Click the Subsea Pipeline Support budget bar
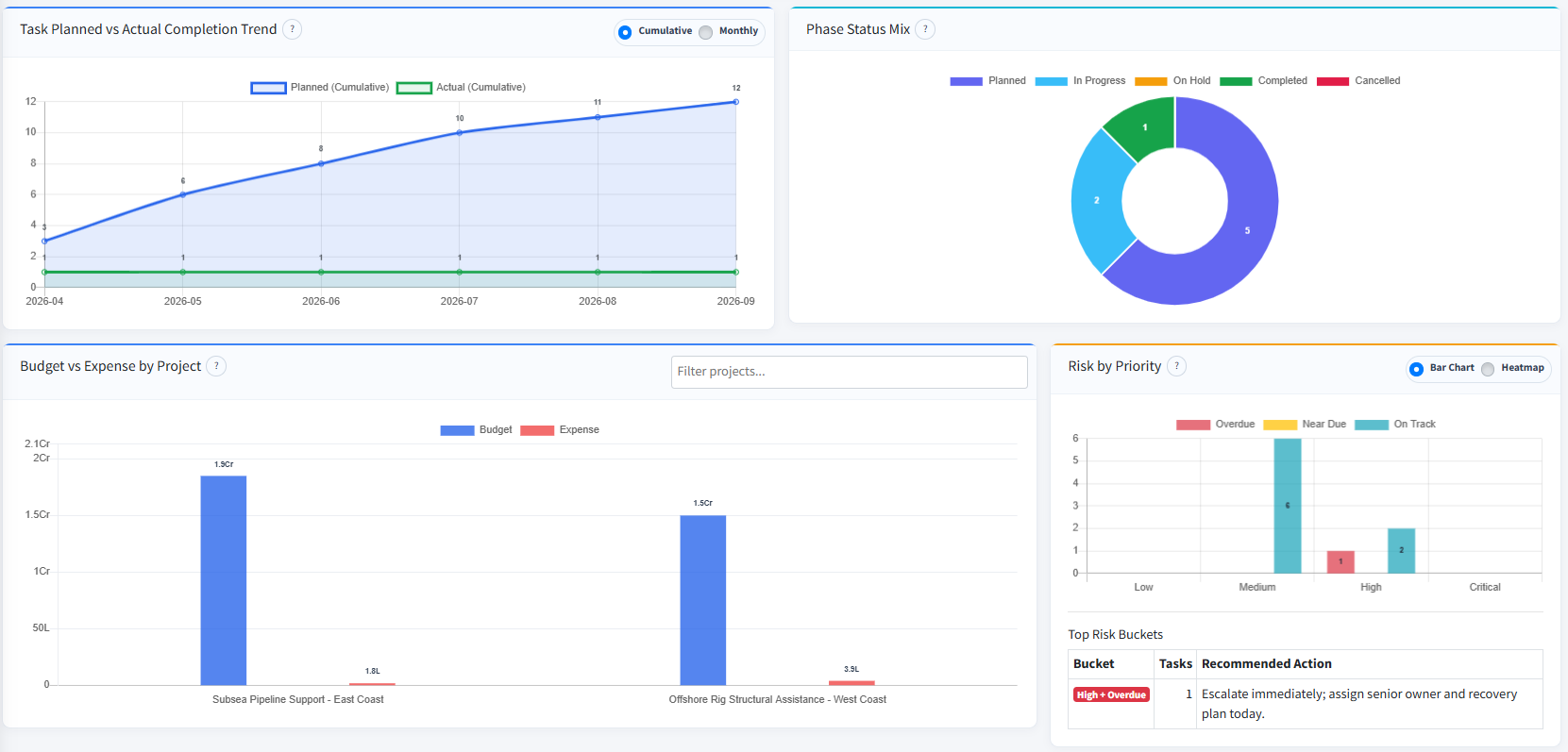Screen dimensions: 1568x752 [224, 580]
